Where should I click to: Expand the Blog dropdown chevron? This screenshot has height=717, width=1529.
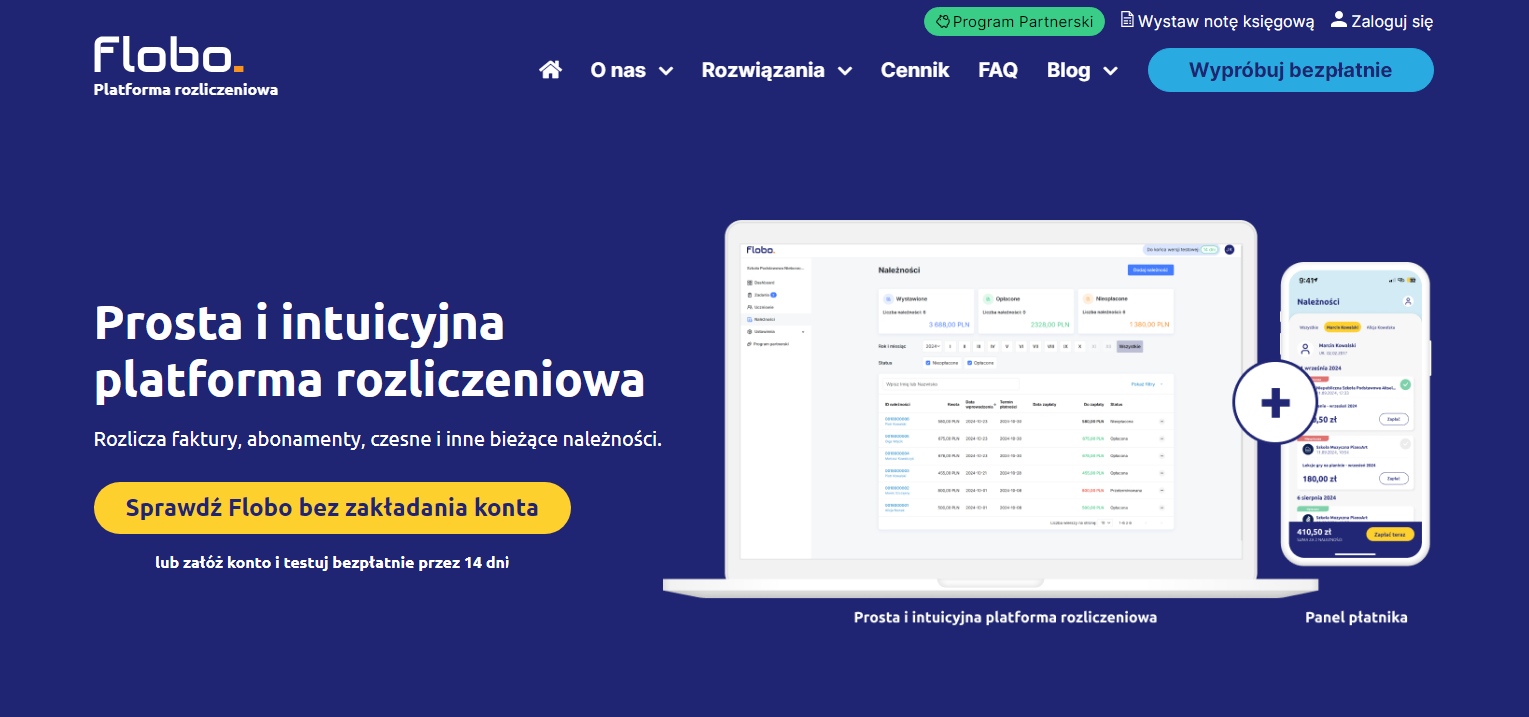click(1110, 71)
